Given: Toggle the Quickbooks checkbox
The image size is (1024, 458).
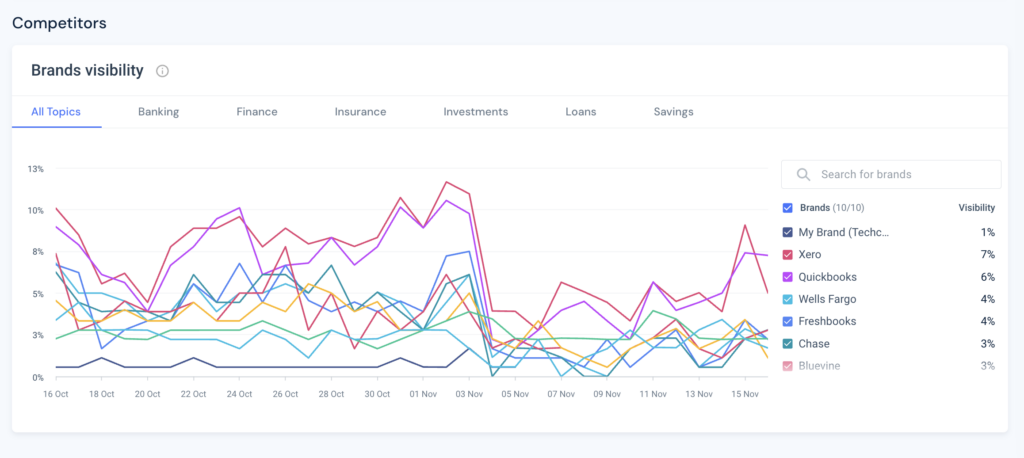Looking at the screenshot, I should tap(788, 277).
